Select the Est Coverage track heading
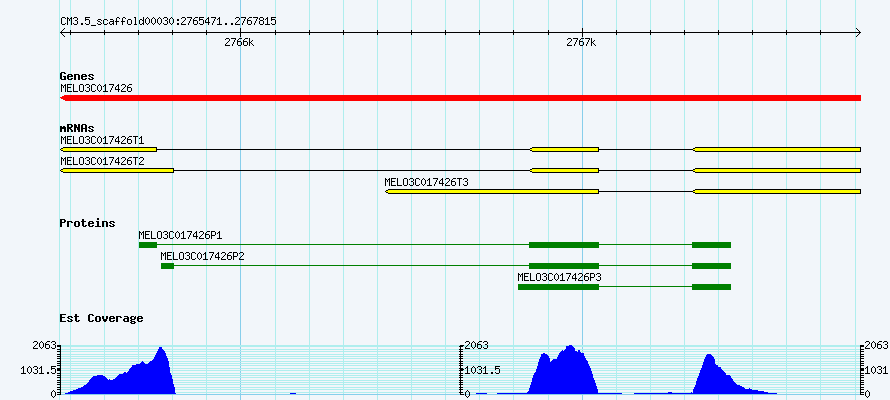 [102, 318]
